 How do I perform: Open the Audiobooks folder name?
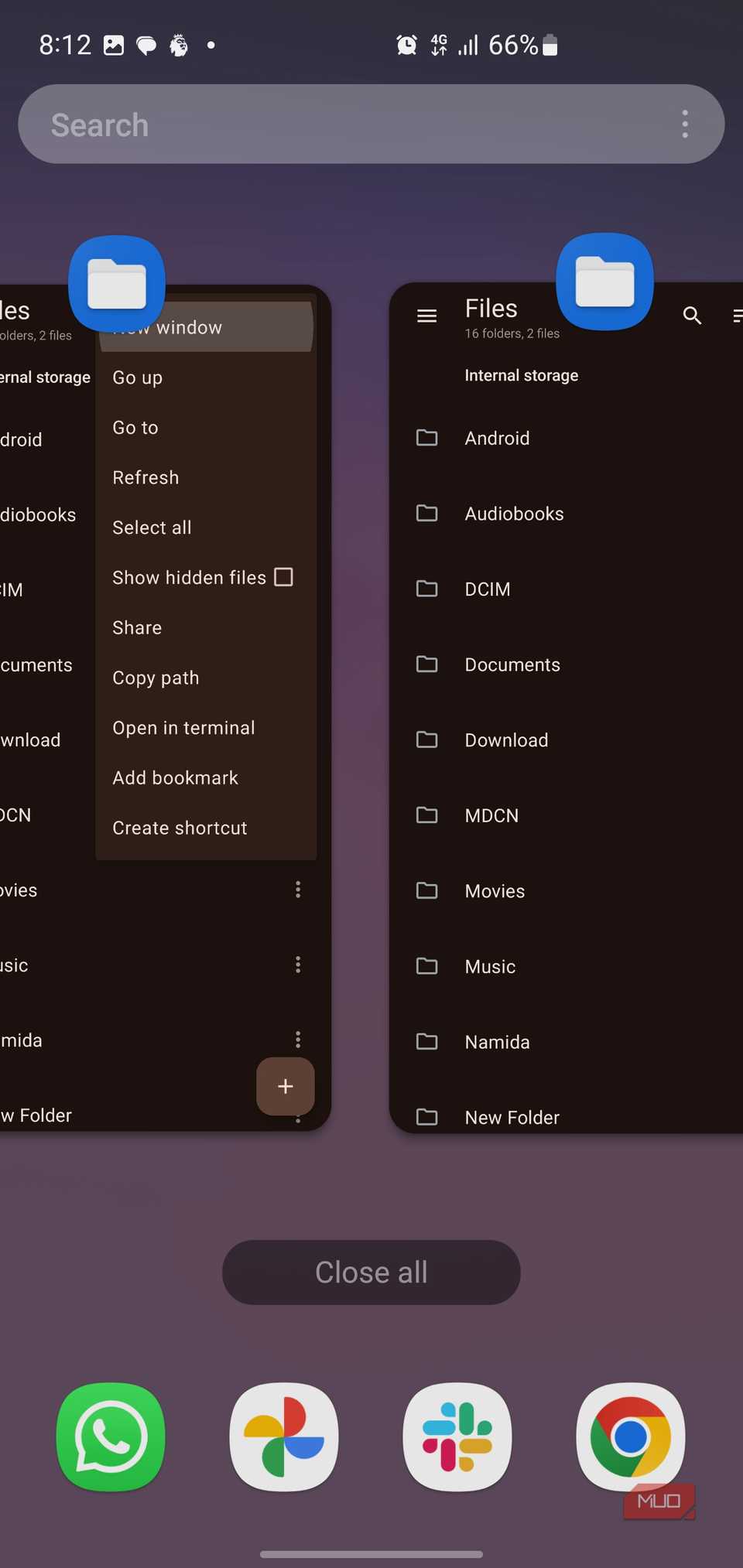point(514,514)
